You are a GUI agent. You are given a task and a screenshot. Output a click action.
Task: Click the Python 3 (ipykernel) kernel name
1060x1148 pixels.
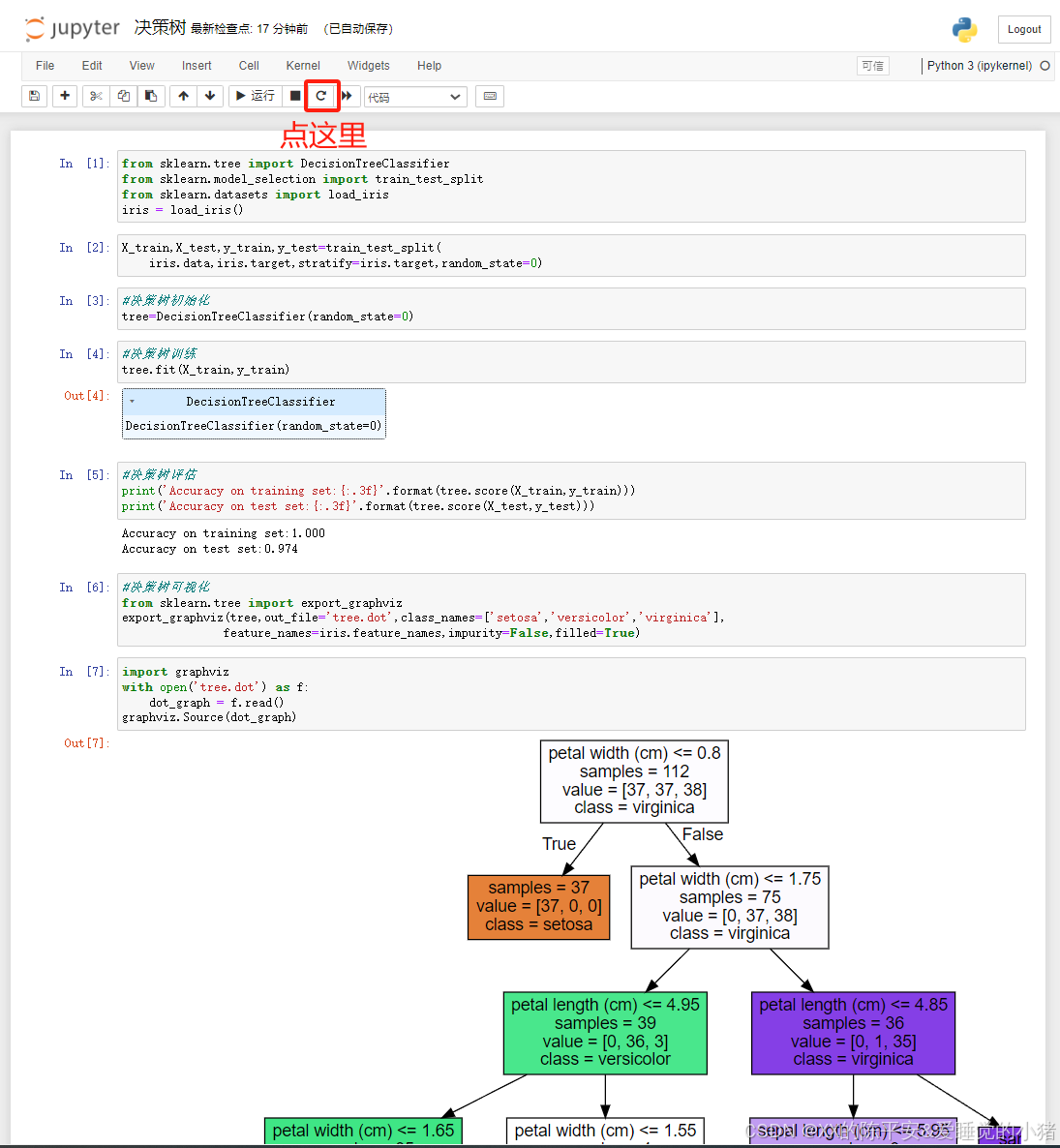point(979,66)
